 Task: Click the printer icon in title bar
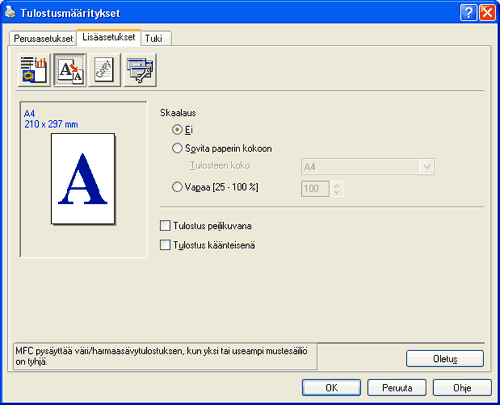[x=10, y=13]
